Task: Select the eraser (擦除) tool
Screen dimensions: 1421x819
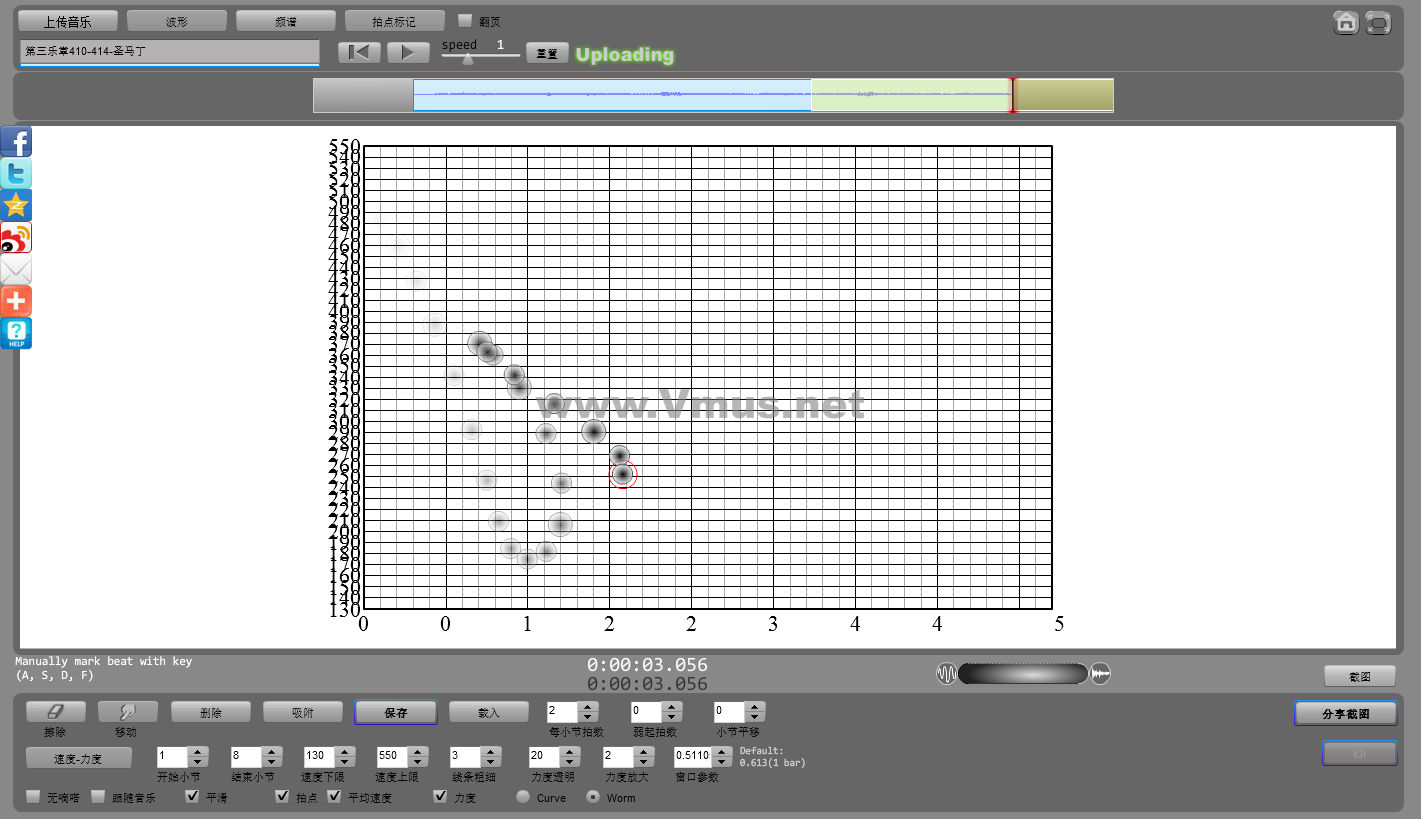Action: 55,712
